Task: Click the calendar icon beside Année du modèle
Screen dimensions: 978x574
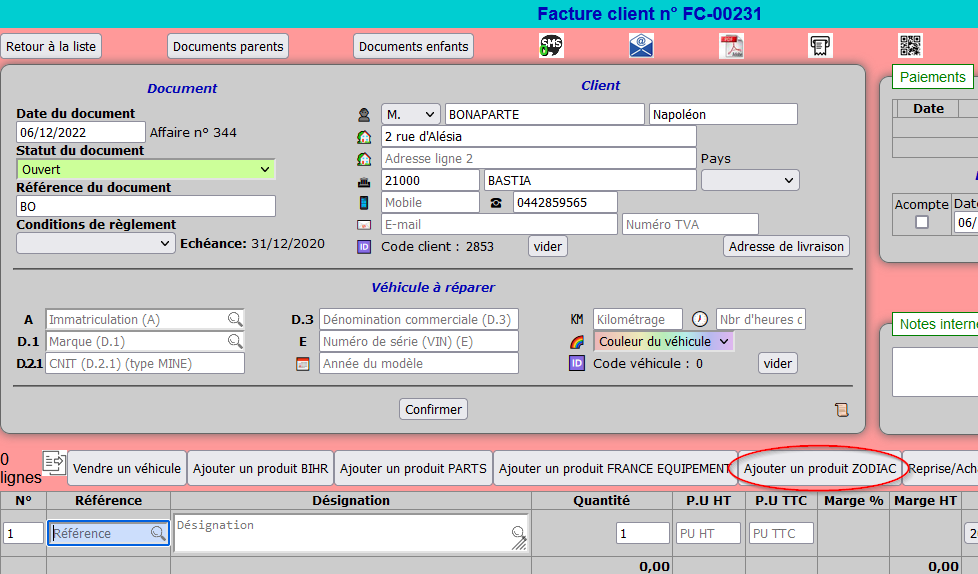Action: [303, 364]
